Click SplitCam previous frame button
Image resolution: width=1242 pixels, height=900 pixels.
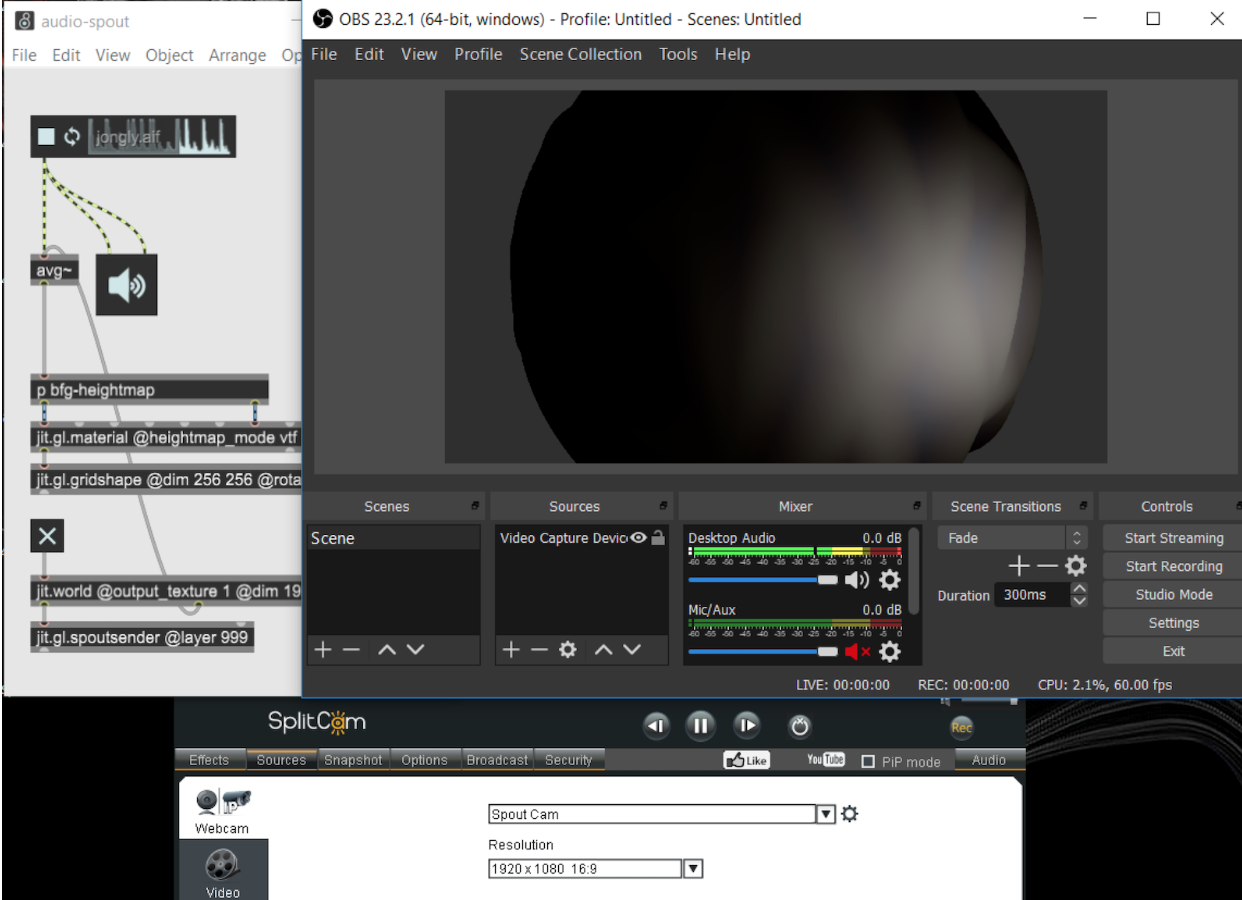[x=656, y=726]
